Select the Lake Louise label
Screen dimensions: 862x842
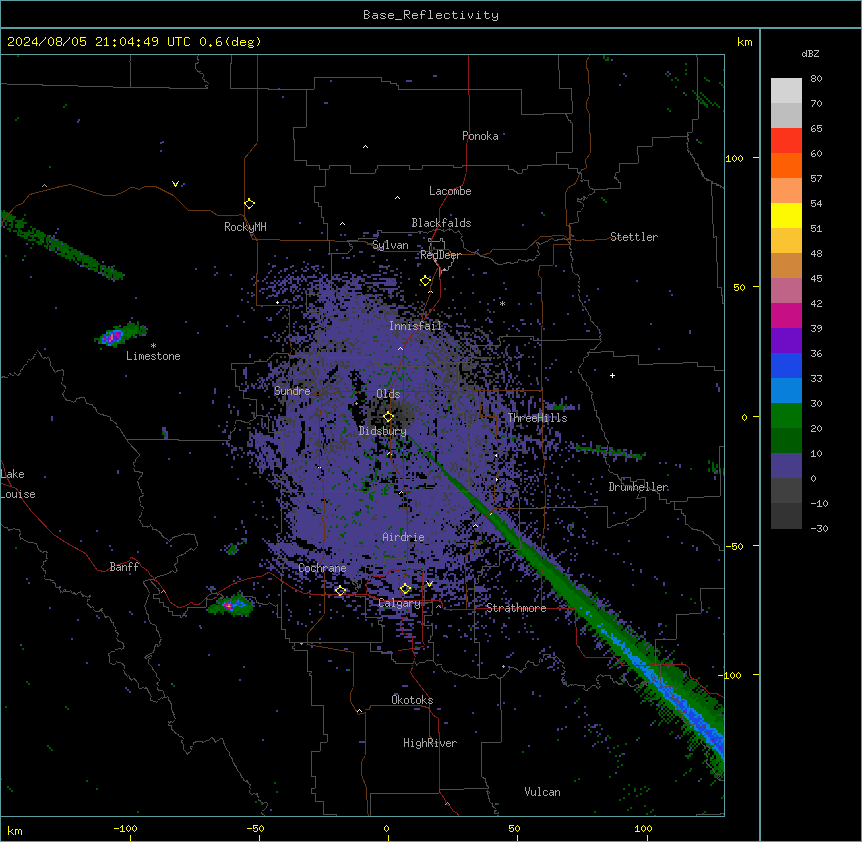tap(18, 484)
